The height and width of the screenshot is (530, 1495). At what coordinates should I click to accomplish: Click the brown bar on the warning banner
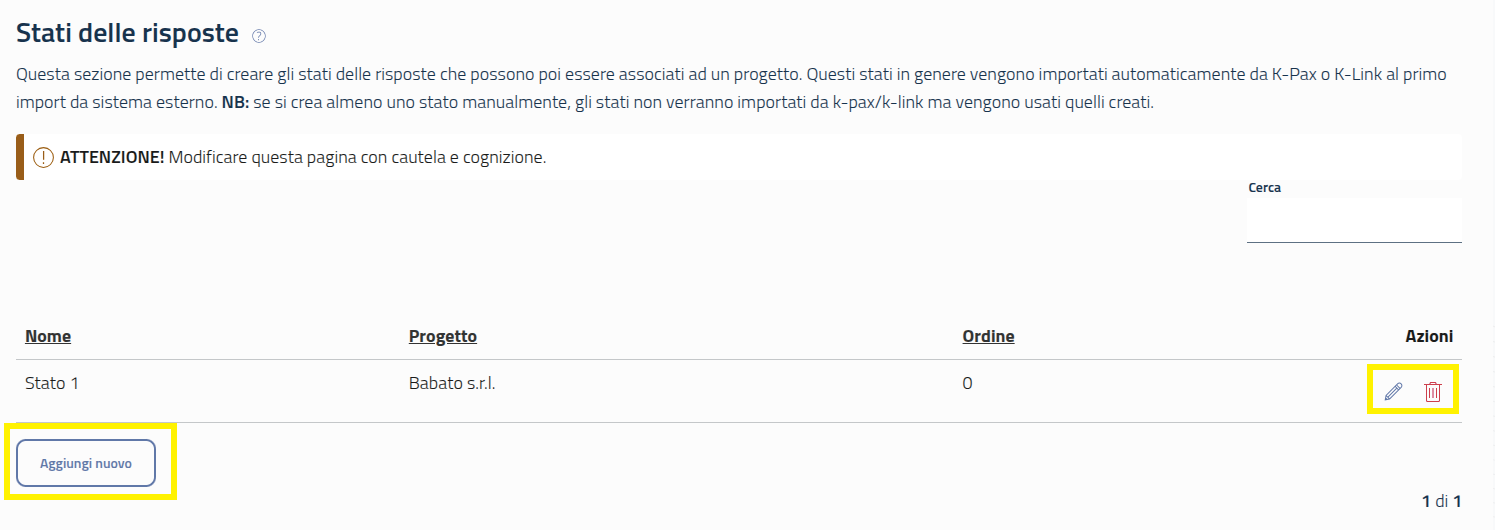click(20, 158)
